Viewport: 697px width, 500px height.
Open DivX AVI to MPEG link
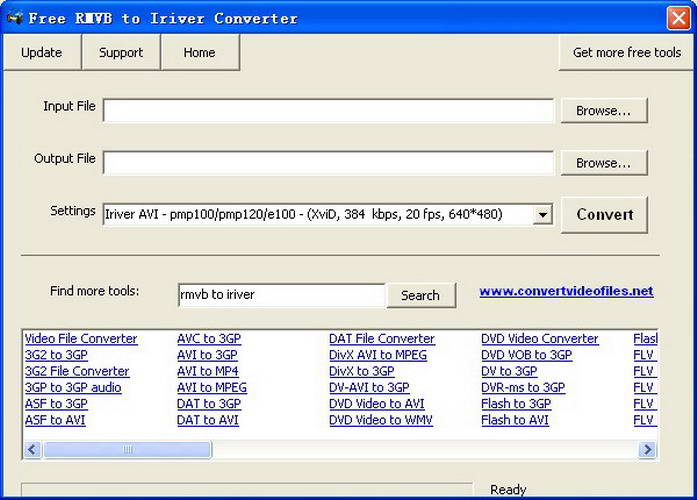(x=378, y=355)
